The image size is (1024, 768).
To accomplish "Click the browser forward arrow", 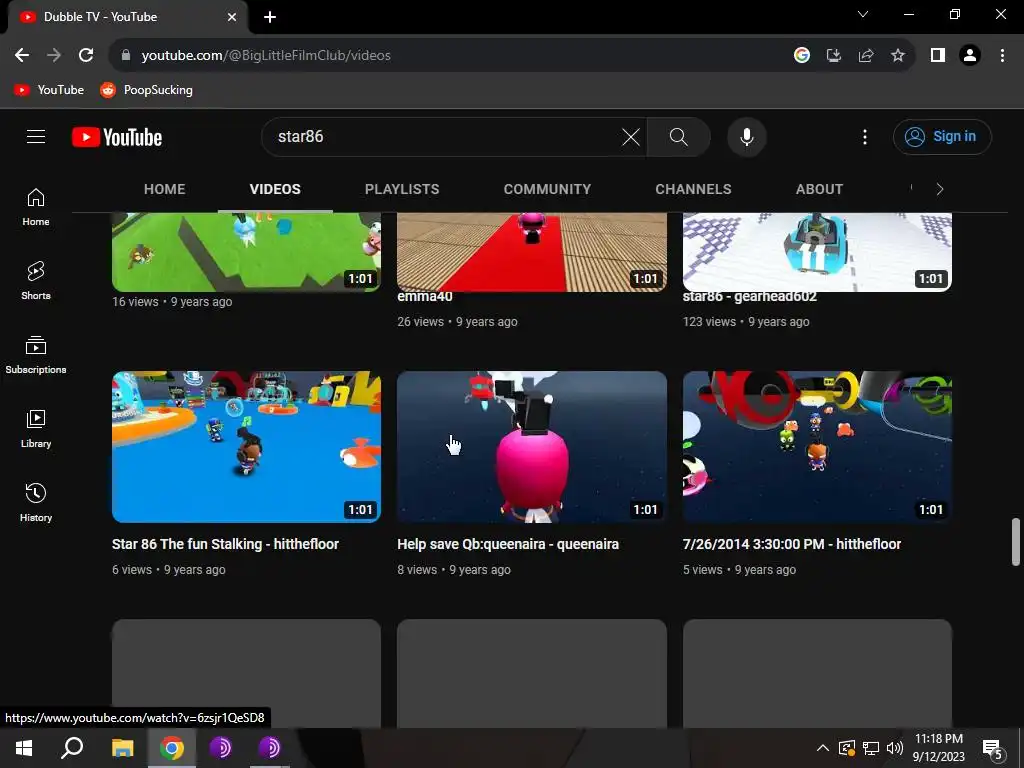I will click(54, 56).
